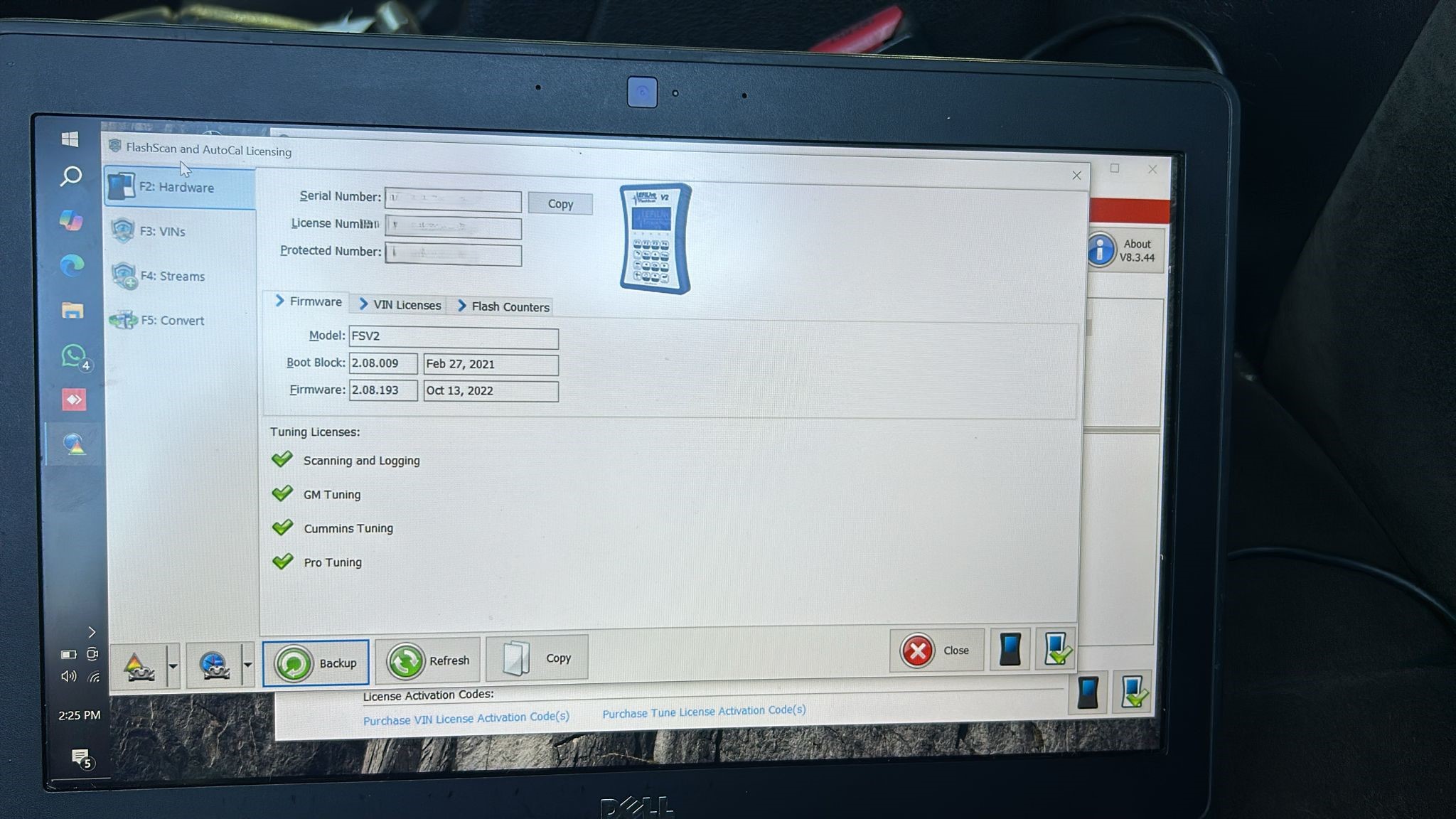
Task: Click the Backup button
Action: pyautogui.click(x=316, y=663)
